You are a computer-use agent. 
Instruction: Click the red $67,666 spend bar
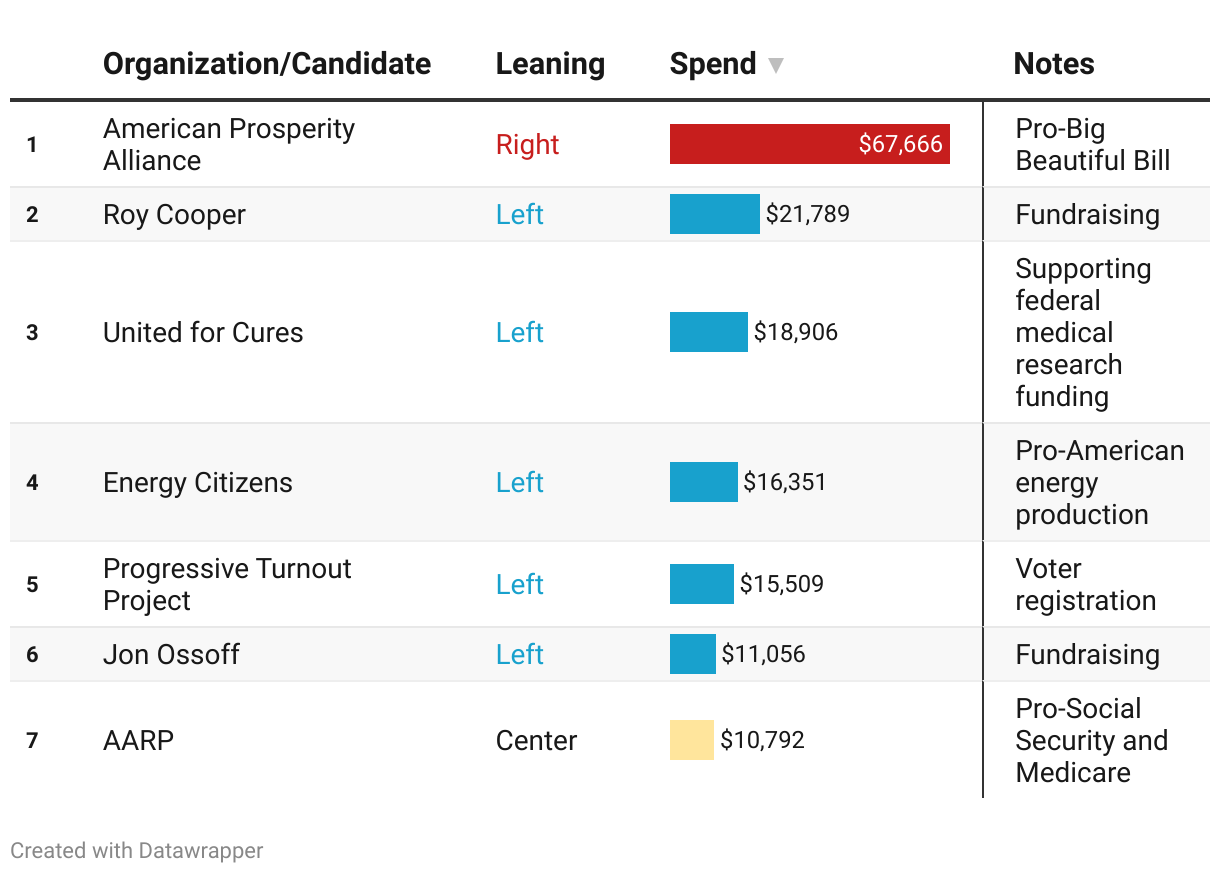point(809,144)
